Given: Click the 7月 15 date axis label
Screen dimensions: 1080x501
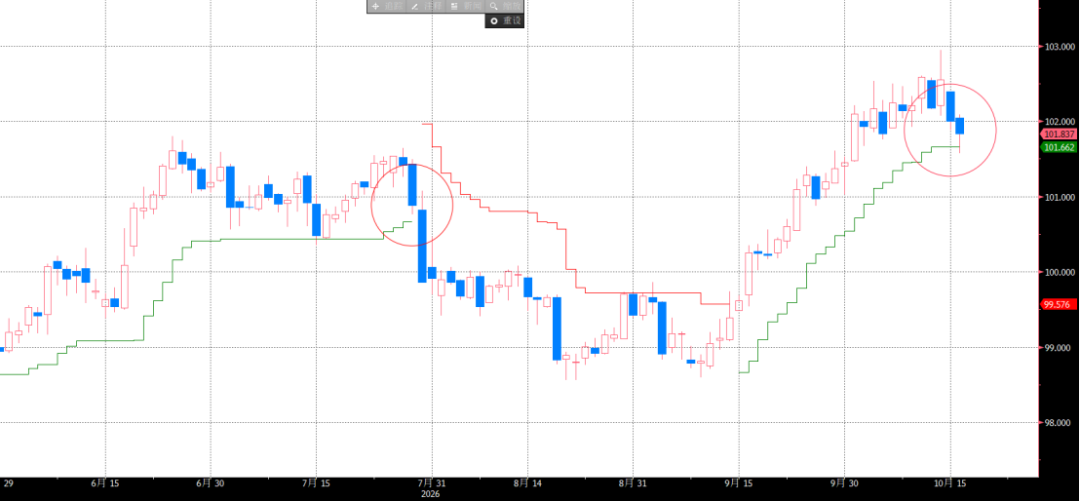Looking at the screenshot, I should [x=318, y=484].
